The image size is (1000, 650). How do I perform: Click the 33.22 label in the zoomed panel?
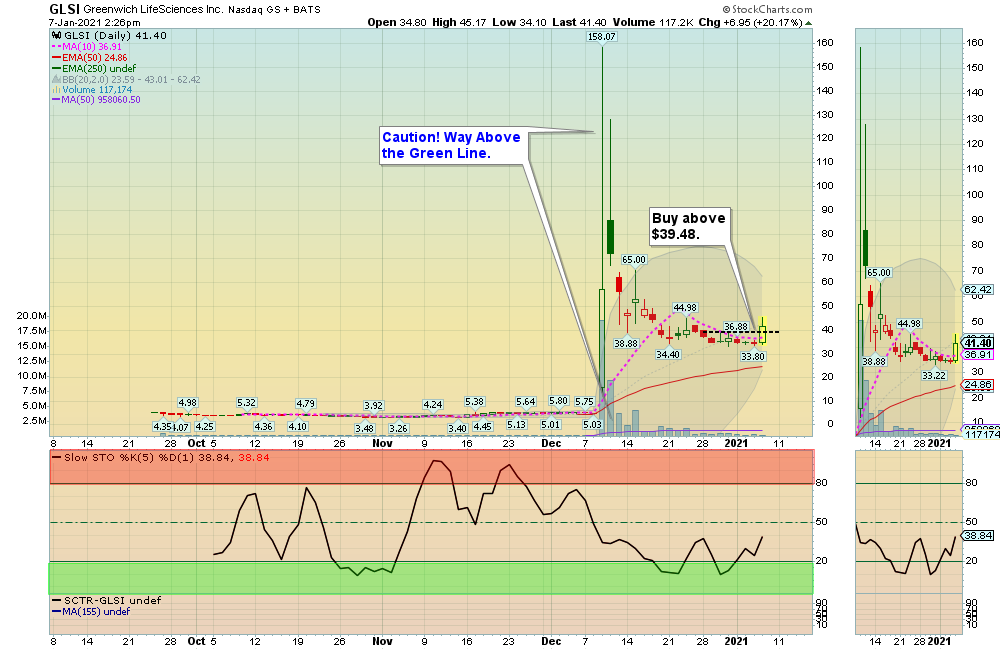coord(934,375)
